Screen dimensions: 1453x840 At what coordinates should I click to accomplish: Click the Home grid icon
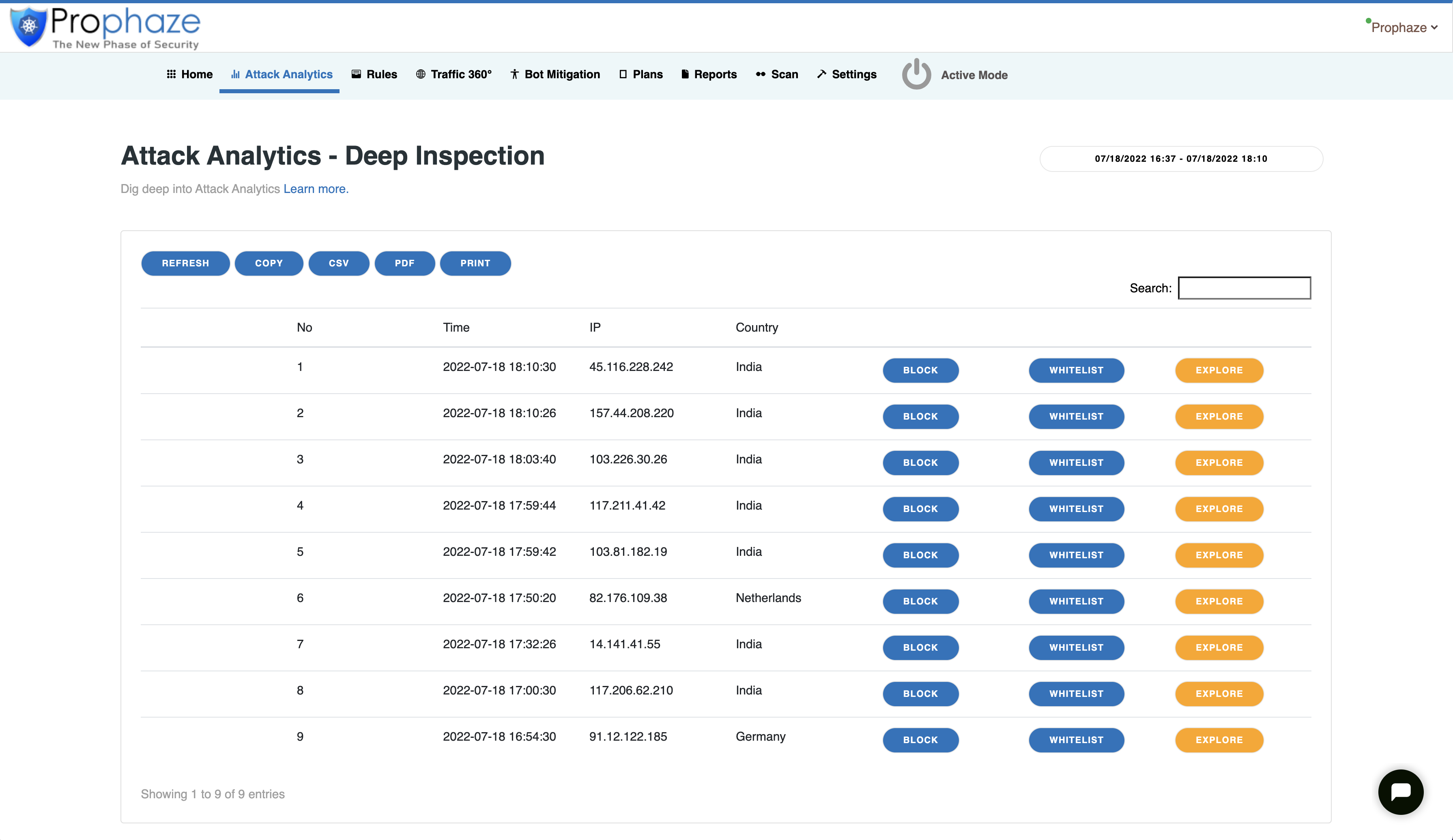point(171,74)
